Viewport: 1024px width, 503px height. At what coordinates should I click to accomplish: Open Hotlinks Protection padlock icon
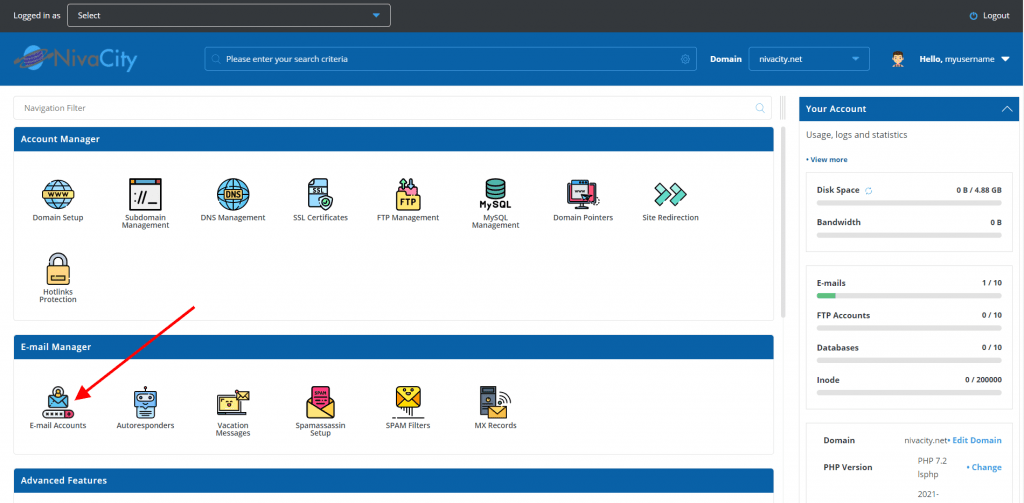(58, 269)
